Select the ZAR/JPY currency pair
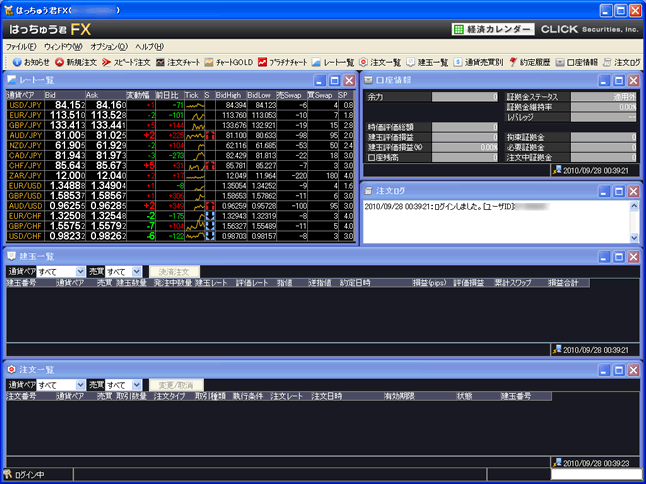This screenshot has height=484, width=646. coord(25,175)
